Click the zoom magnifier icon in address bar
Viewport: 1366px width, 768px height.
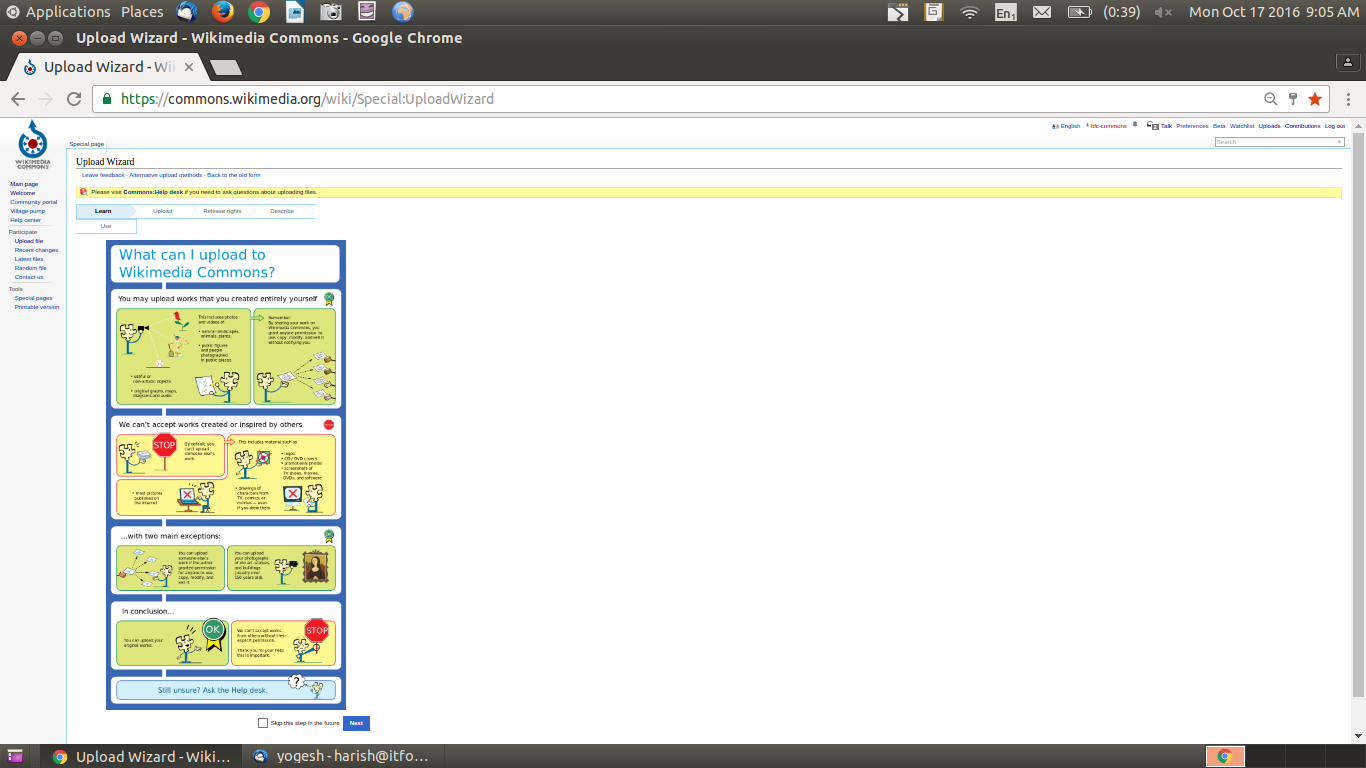tap(1271, 99)
